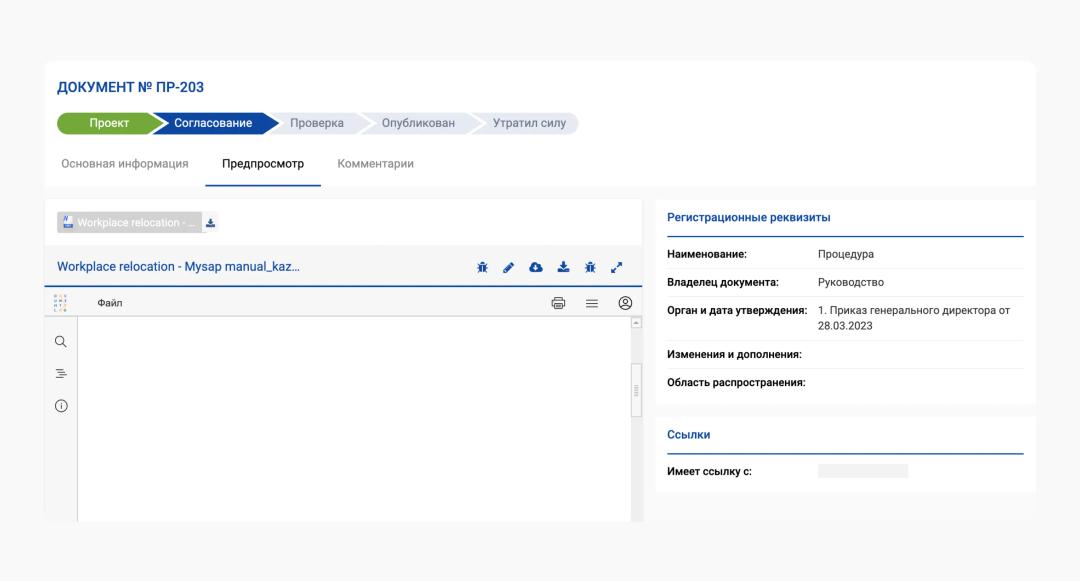Expand document preview to fullscreen
This screenshot has width=1080, height=581.
point(617,267)
